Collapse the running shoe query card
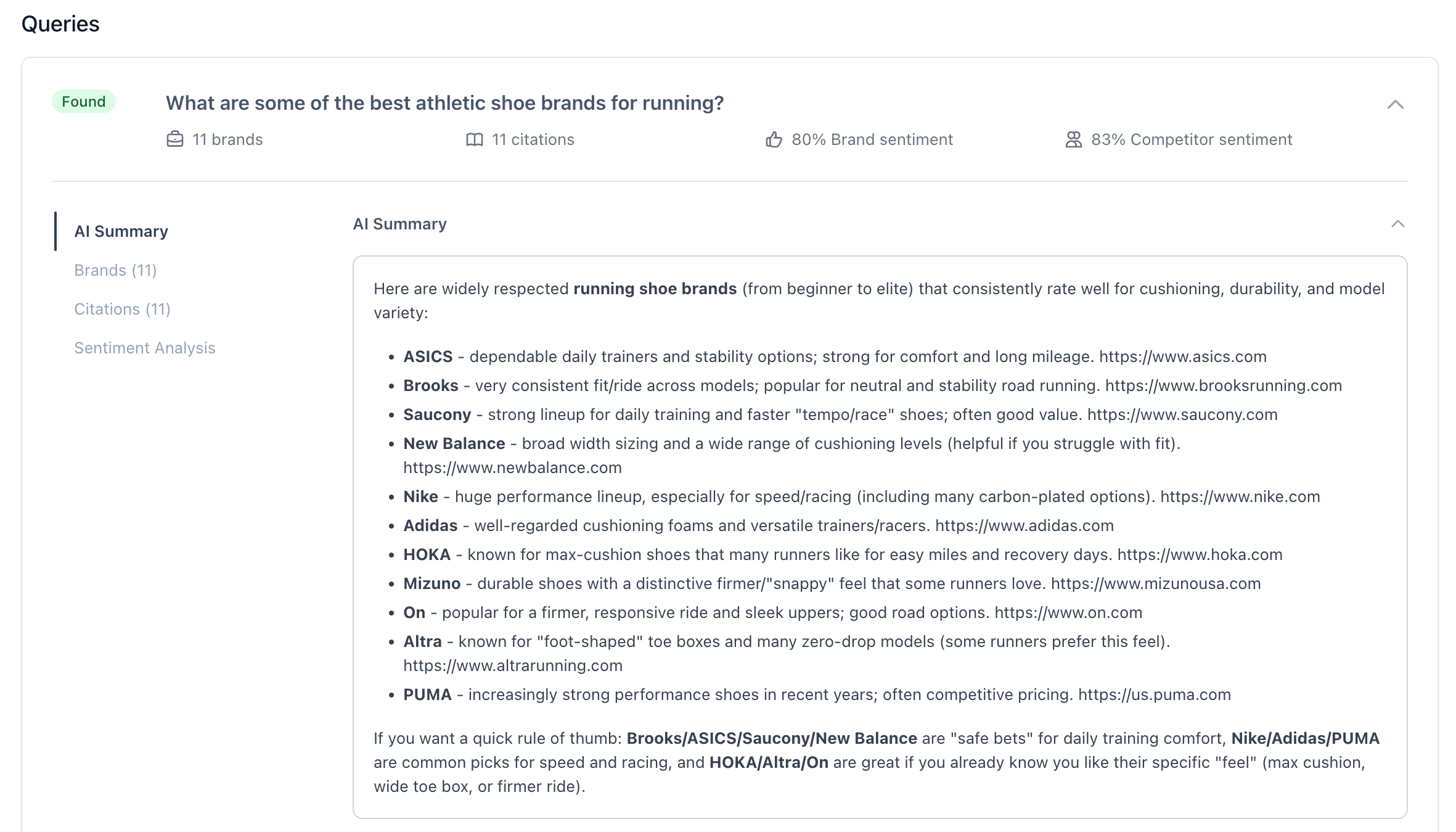The width and height of the screenshot is (1456, 832). (1396, 104)
